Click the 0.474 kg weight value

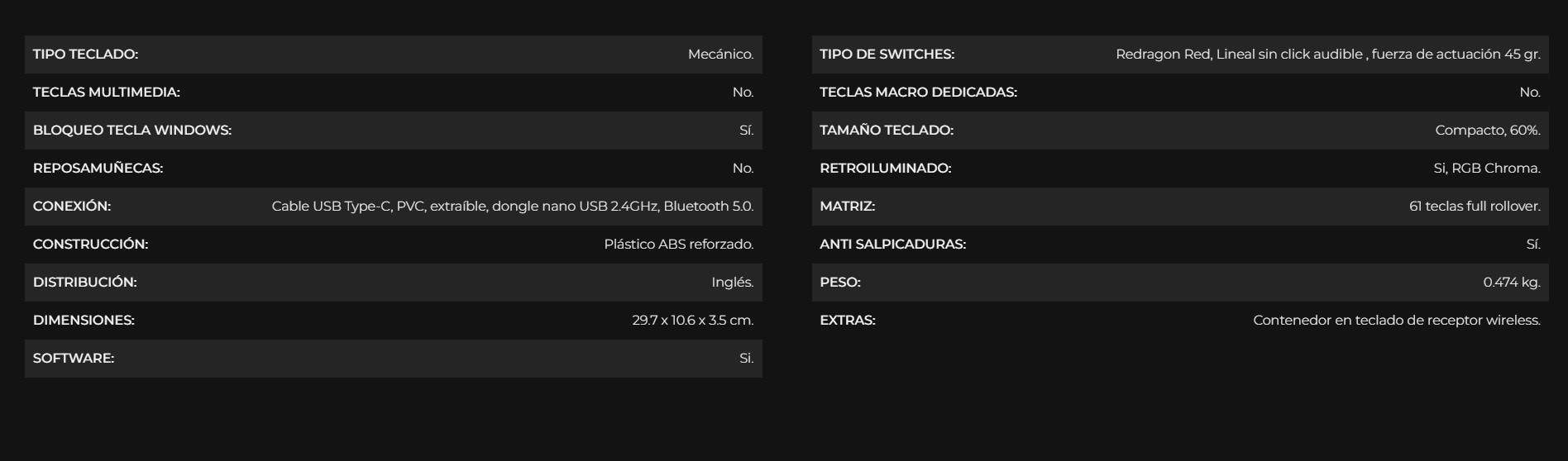pos(1511,283)
